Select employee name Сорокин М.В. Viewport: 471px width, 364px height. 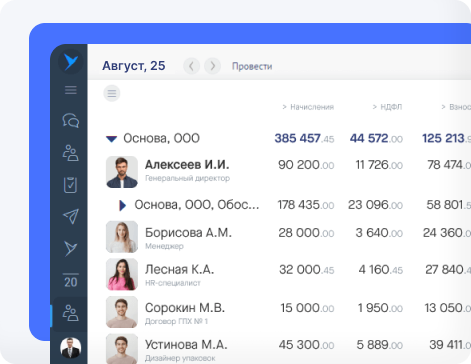click(185, 308)
